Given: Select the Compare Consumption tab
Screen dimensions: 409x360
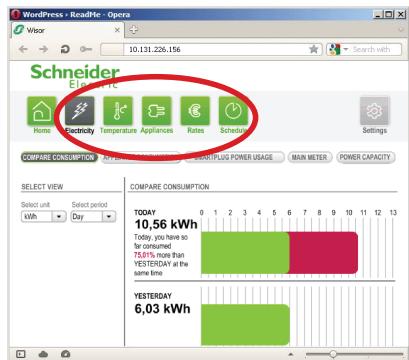Looking at the screenshot, I should coord(59,157).
